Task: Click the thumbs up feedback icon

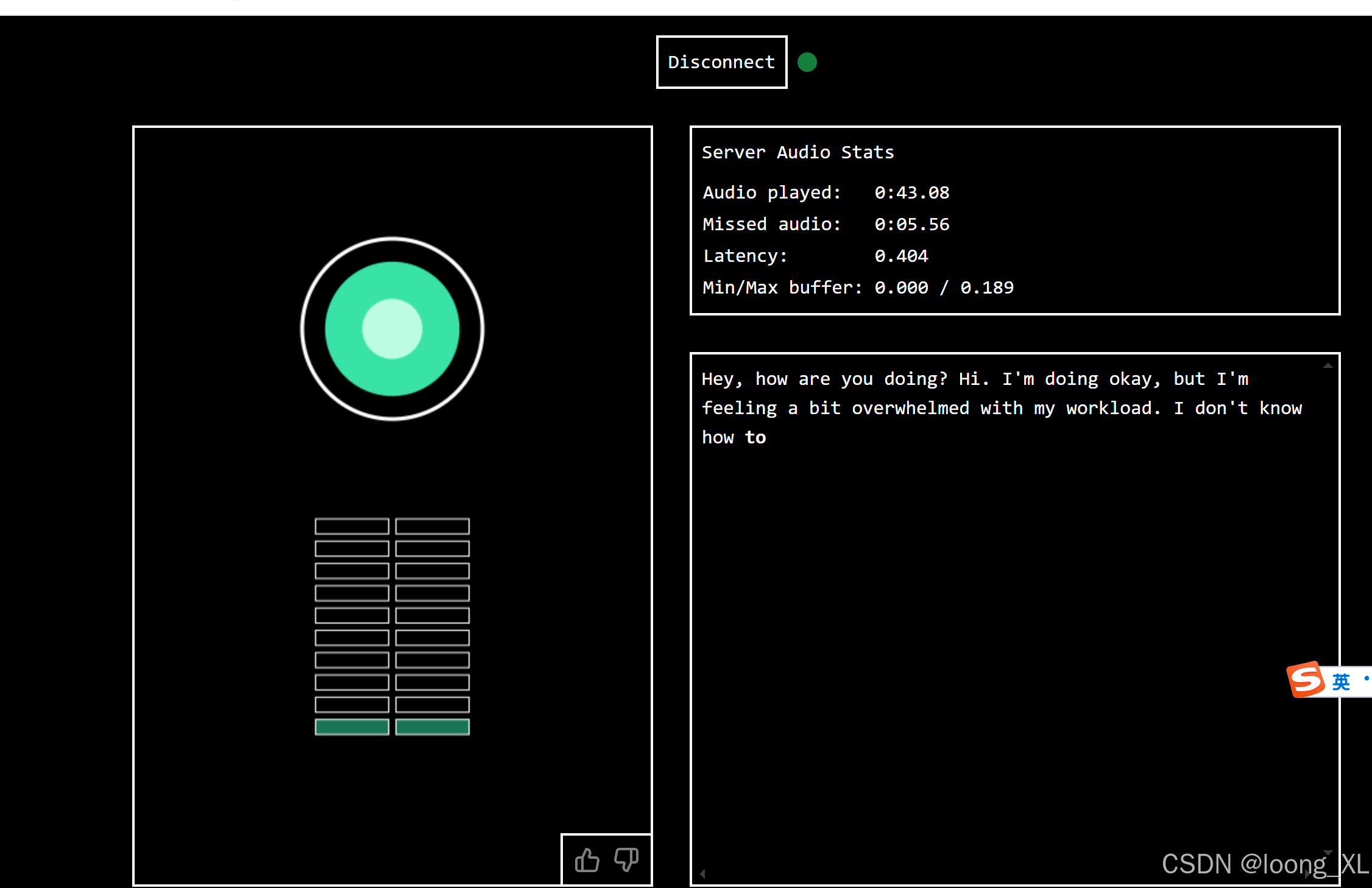Action: coord(587,860)
